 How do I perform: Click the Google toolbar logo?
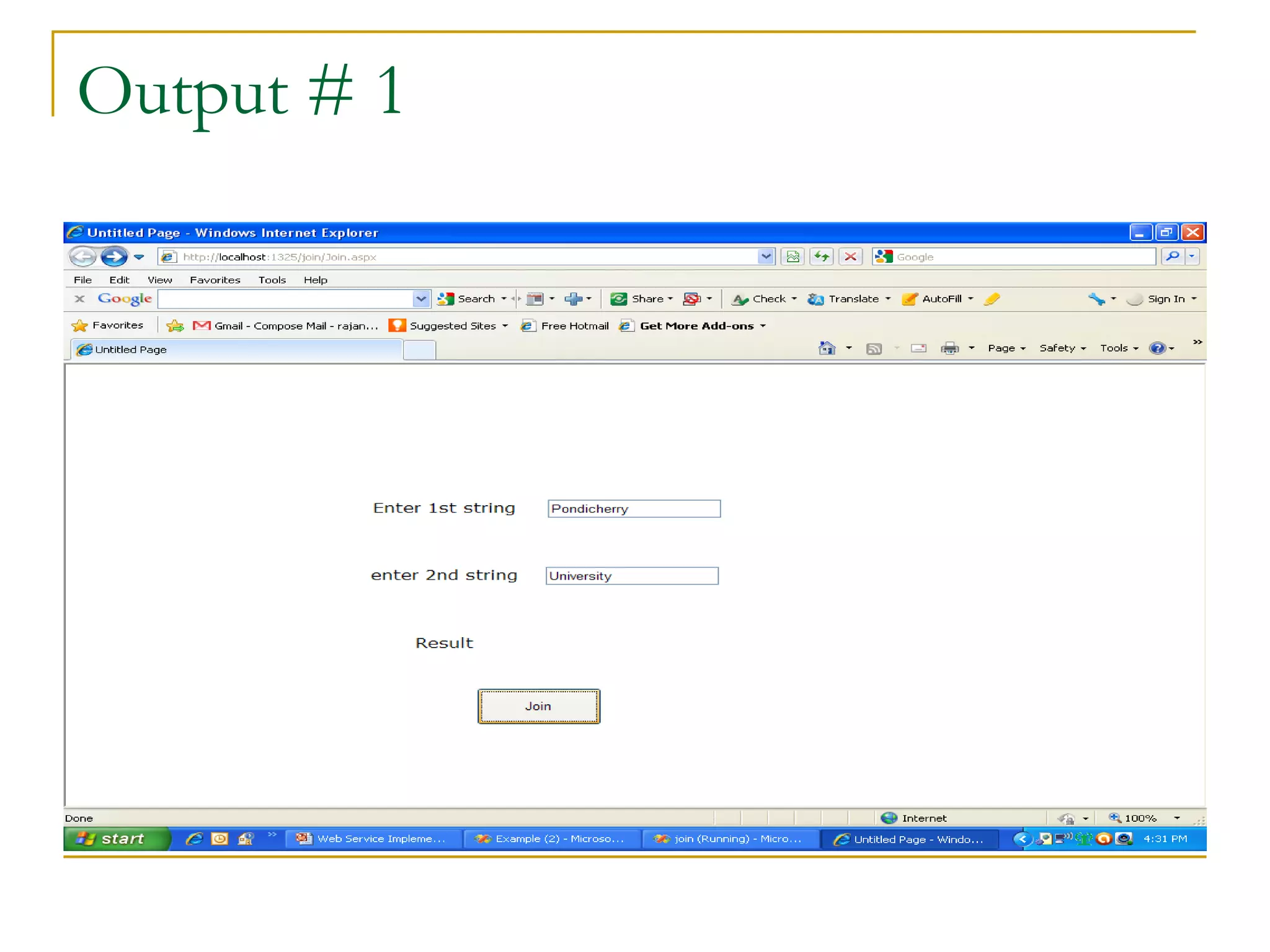pyautogui.click(x=125, y=299)
